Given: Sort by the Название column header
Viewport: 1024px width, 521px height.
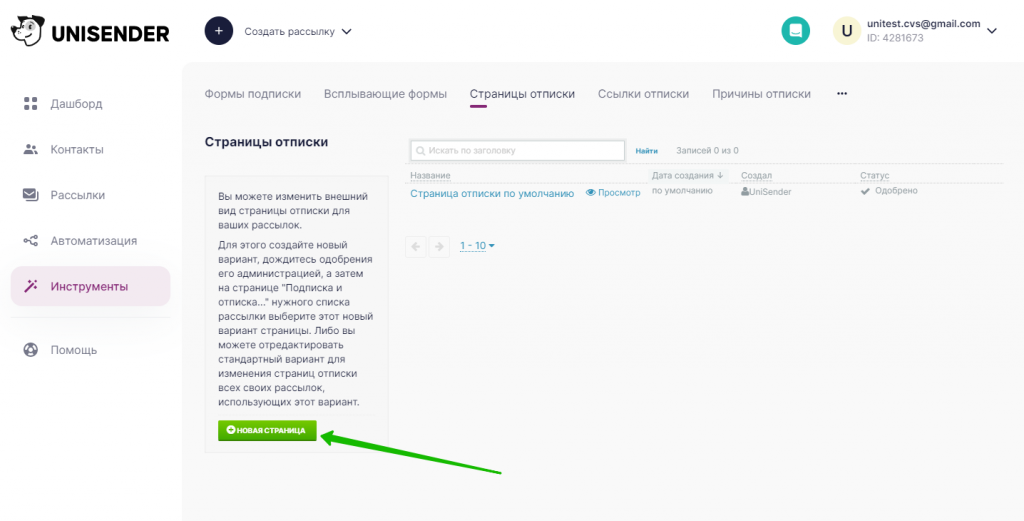Looking at the screenshot, I should [x=430, y=176].
